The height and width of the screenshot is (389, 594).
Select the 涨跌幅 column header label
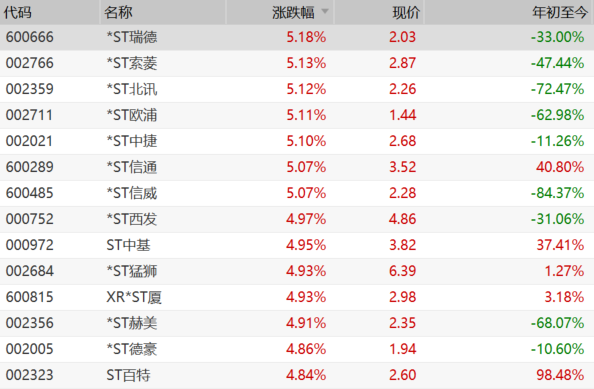click(x=293, y=12)
